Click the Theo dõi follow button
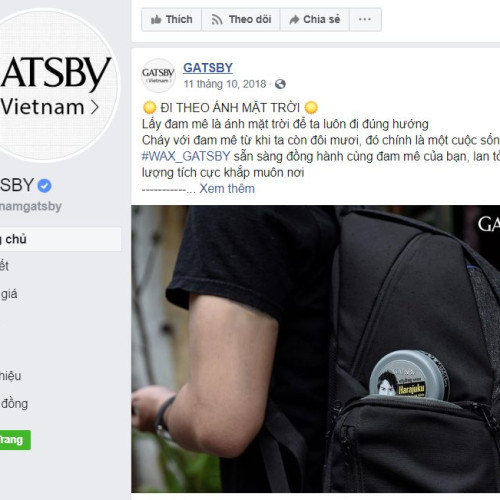This screenshot has height=500, width=500. [241, 20]
